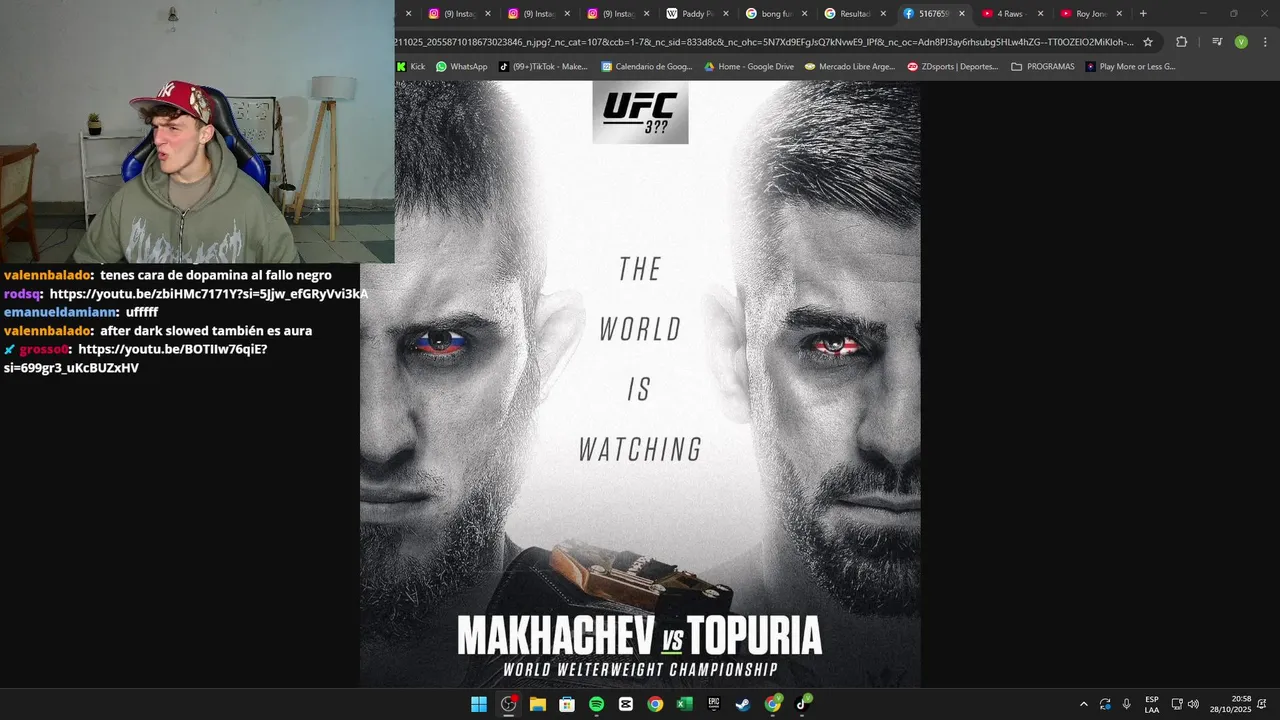Open Excel from the taskbar

[x=684, y=704]
